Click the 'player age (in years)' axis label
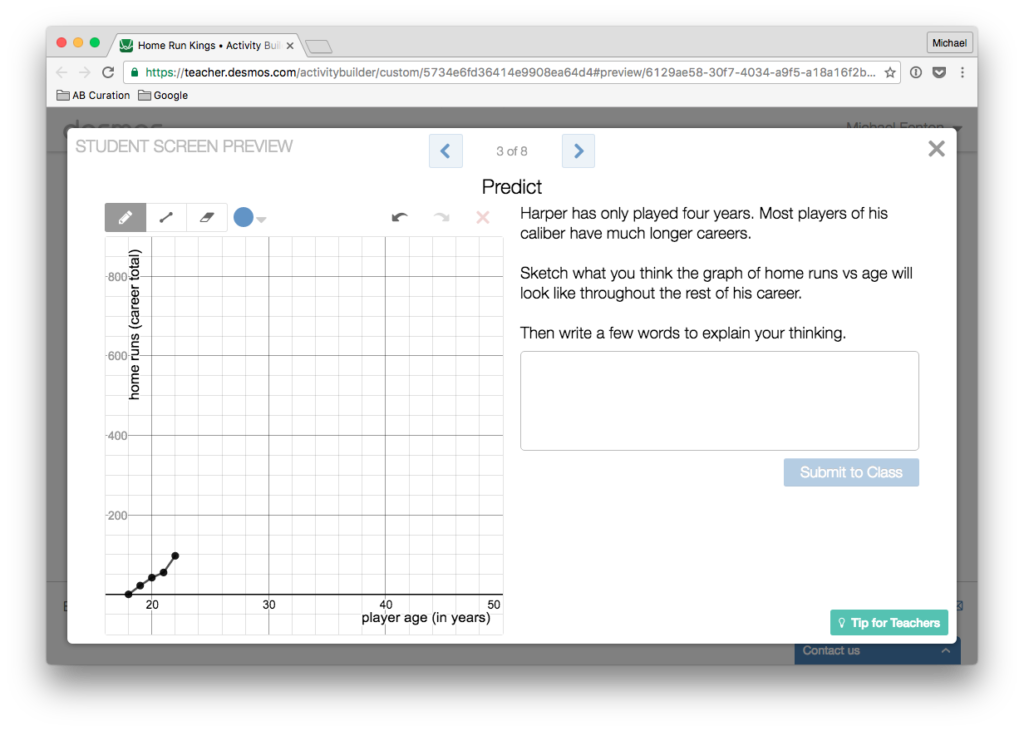The width and height of the screenshot is (1024, 731). (426, 618)
